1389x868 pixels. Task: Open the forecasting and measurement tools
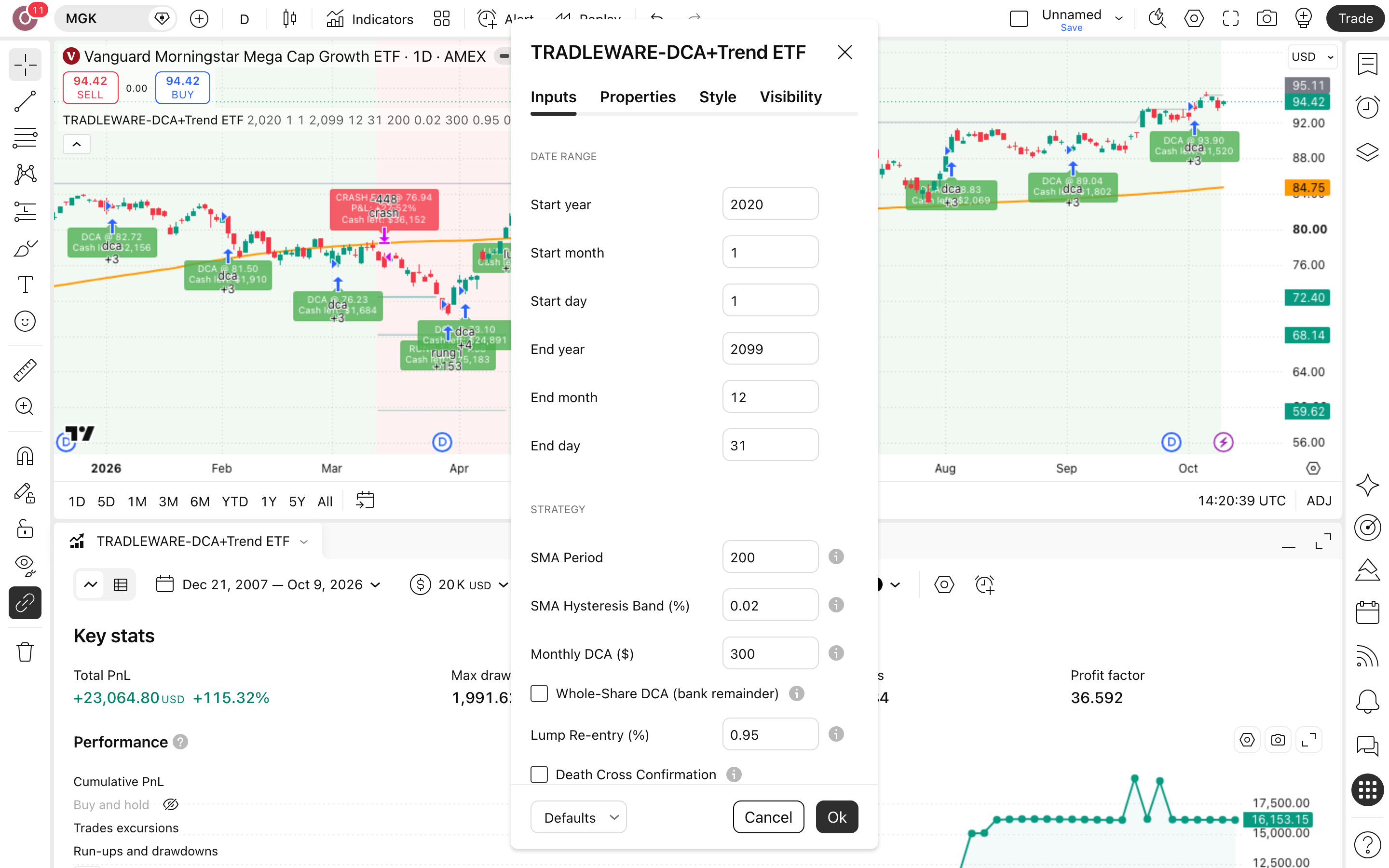coord(25,211)
